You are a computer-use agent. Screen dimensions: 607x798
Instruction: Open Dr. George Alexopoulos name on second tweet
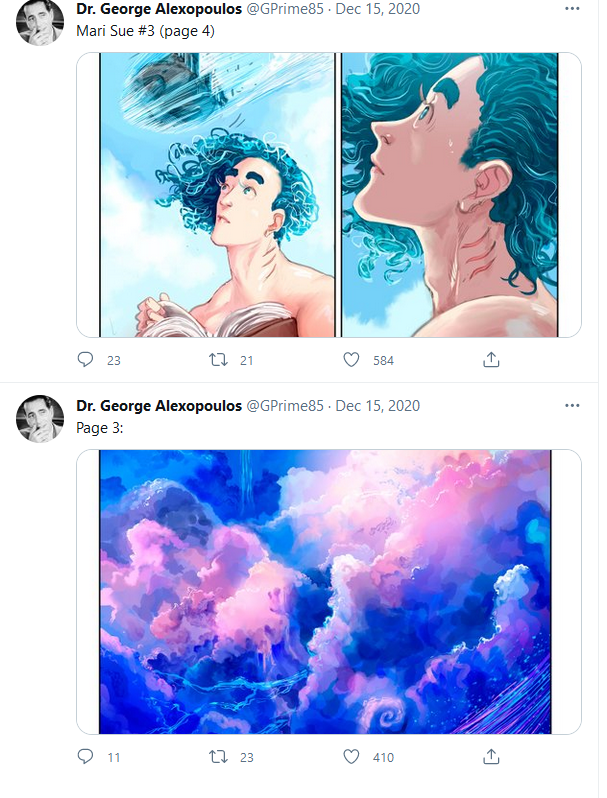pyautogui.click(x=159, y=406)
